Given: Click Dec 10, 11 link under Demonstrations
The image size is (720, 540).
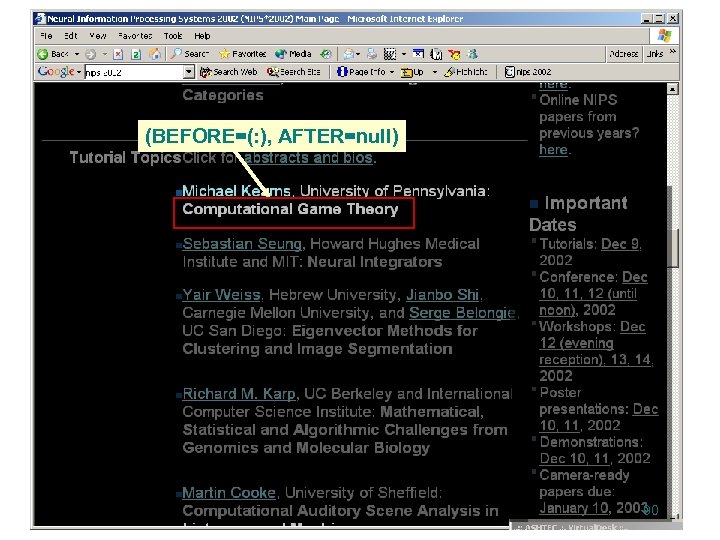Looking at the screenshot, I should [574, 459].
